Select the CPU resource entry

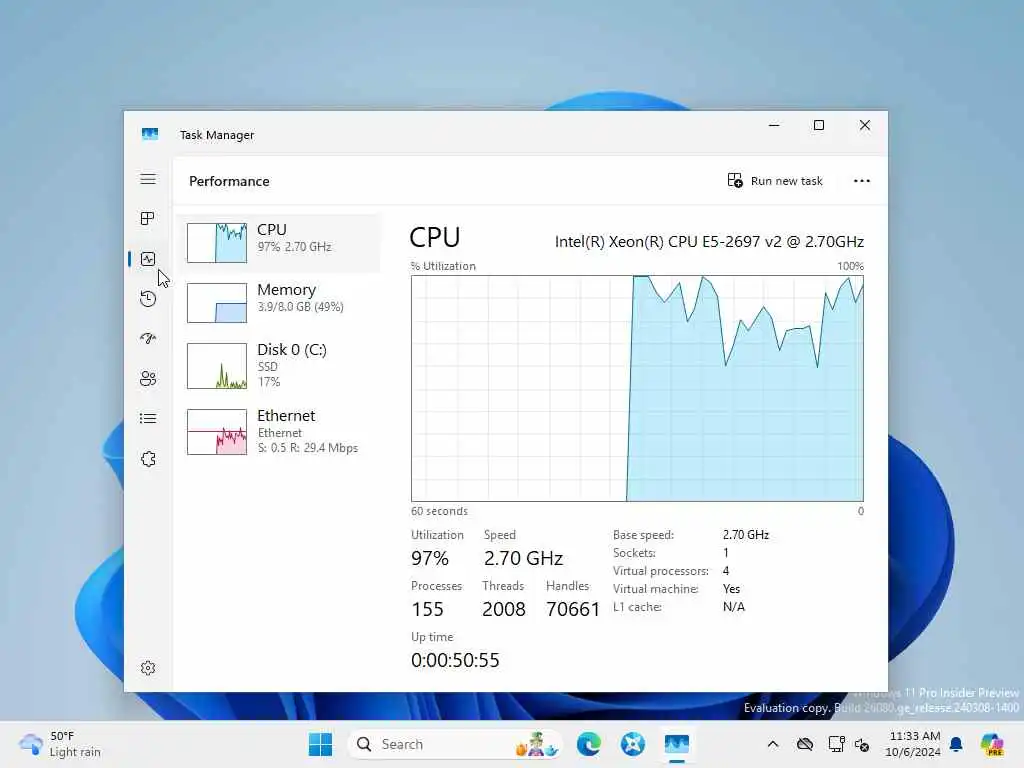[x=278, y=242]
